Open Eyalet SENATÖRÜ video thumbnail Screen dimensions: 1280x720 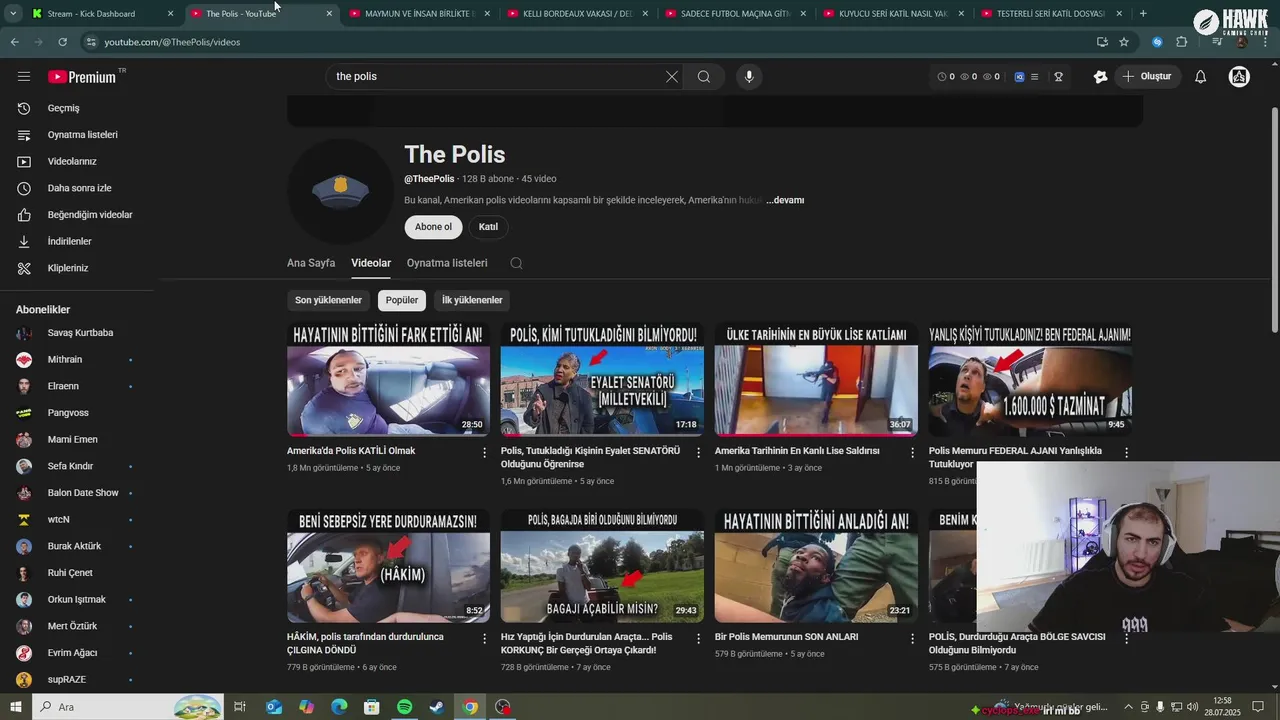pos(602,379)
